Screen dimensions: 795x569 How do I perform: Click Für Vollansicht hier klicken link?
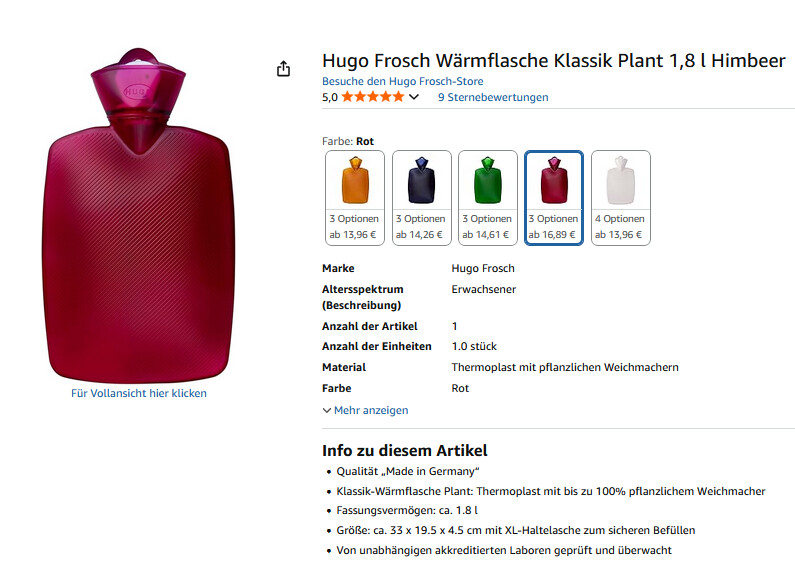(x=139, y=393)
